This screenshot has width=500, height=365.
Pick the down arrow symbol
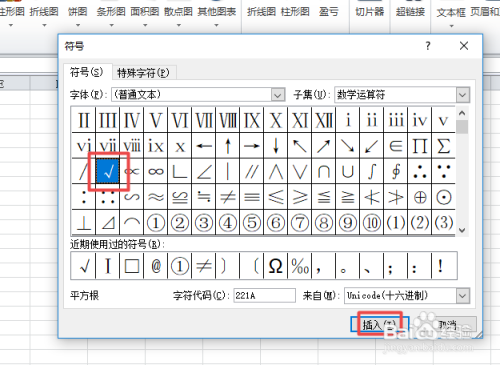pyautogui.click(x=276, y=146)
